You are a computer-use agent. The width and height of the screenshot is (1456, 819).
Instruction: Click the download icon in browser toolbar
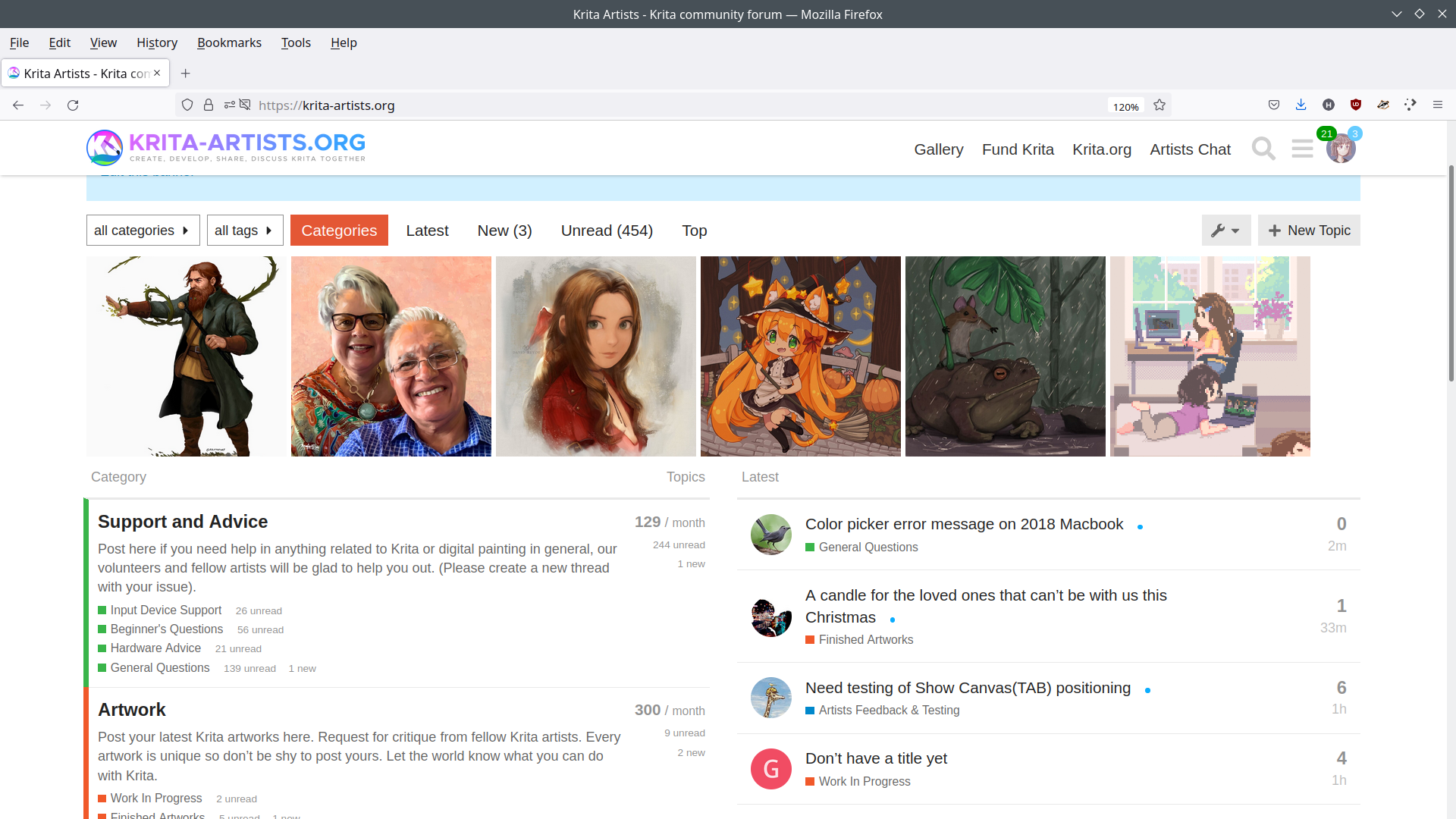(x=1300, y=105)
